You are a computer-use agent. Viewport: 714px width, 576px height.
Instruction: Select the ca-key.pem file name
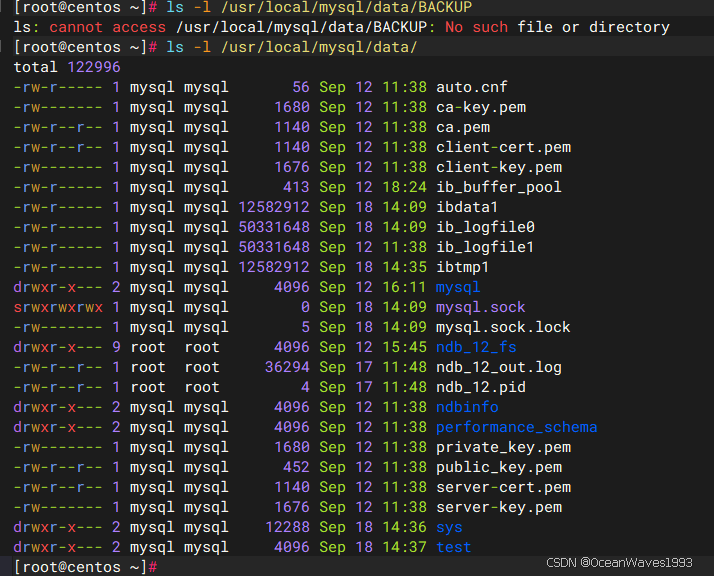point(481,107)
